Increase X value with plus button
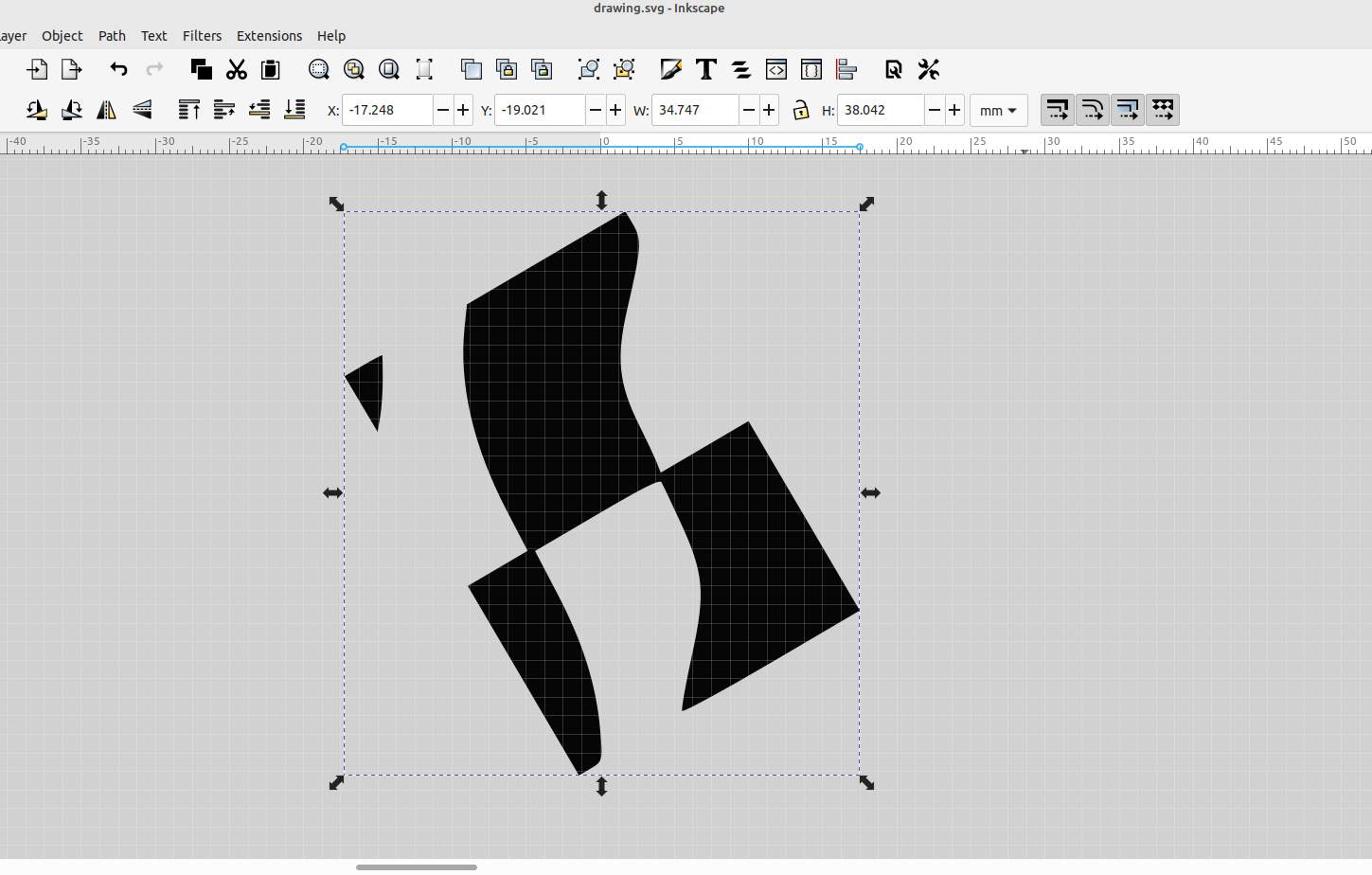The image size is (1372, 875). click(463, 110)
